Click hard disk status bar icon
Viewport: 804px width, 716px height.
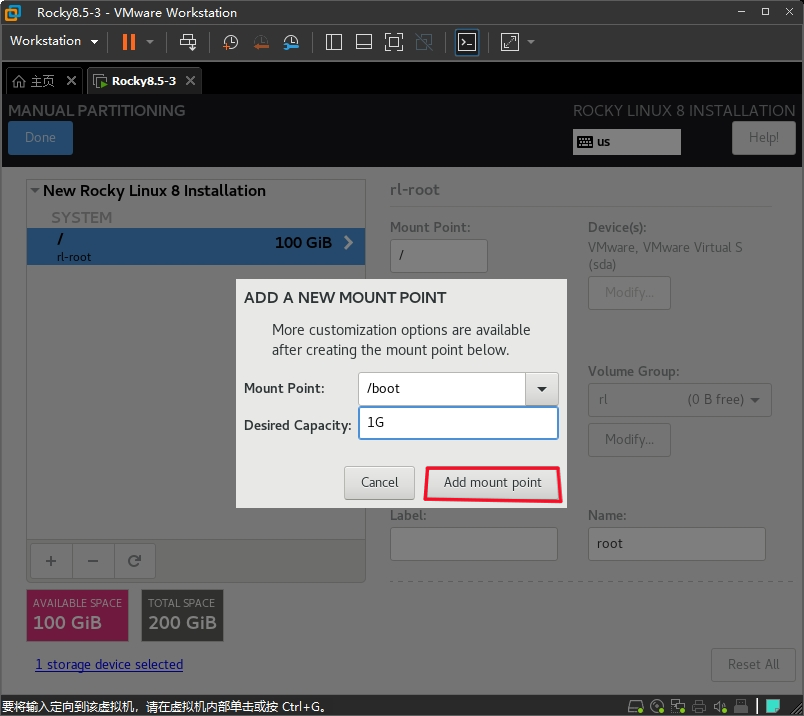pos(636,707)
